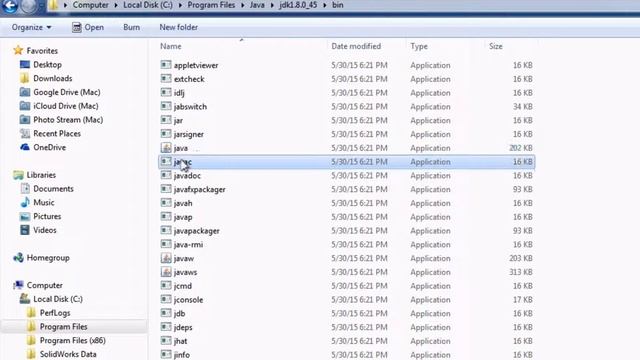Image resolution: width=640 pixels, height=360 pixels.
Task: Select the jabswitch file icon
Action: (x=166, y=106)
